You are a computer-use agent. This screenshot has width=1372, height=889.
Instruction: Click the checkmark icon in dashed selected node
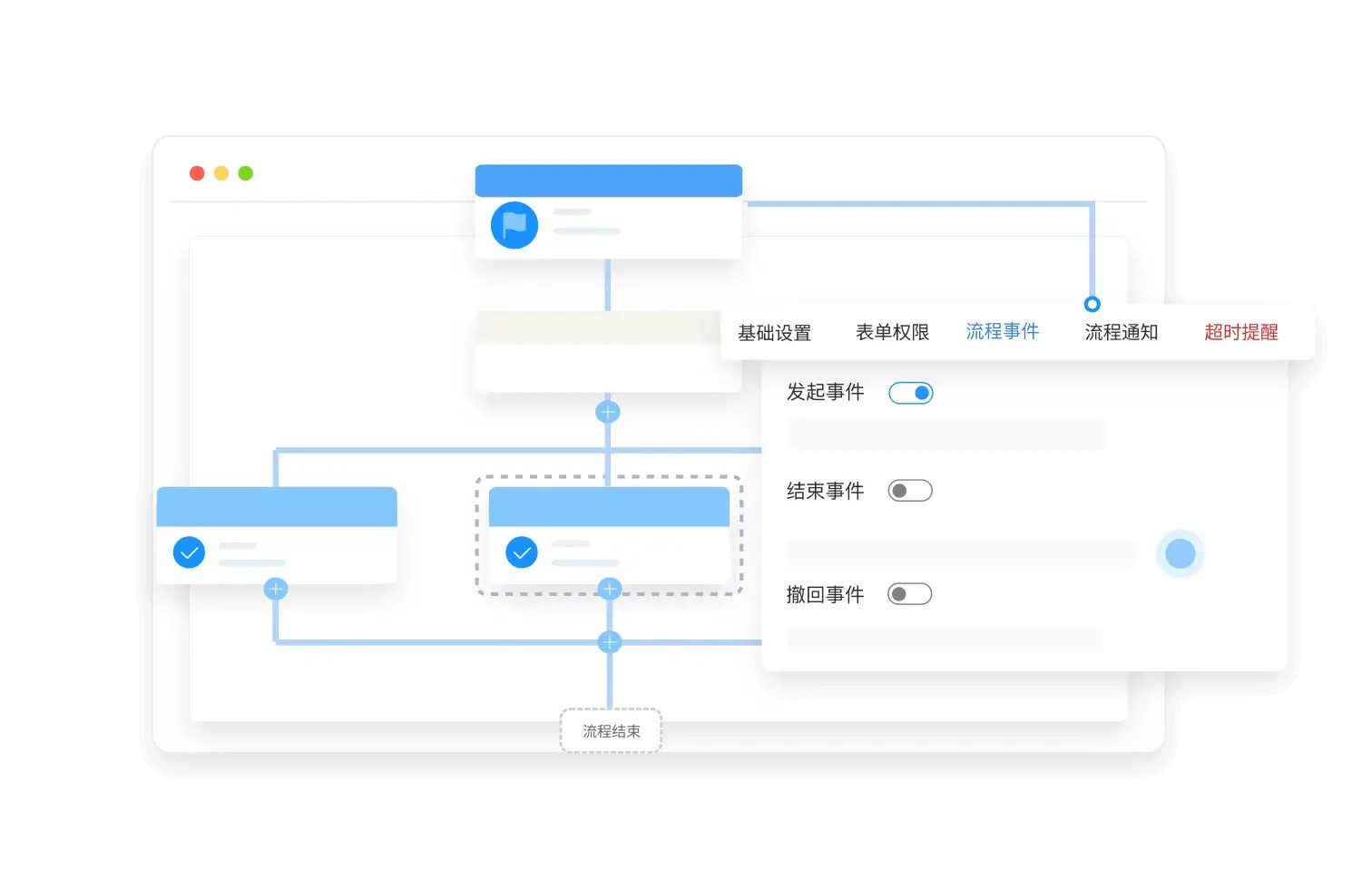tap(522, 552)
